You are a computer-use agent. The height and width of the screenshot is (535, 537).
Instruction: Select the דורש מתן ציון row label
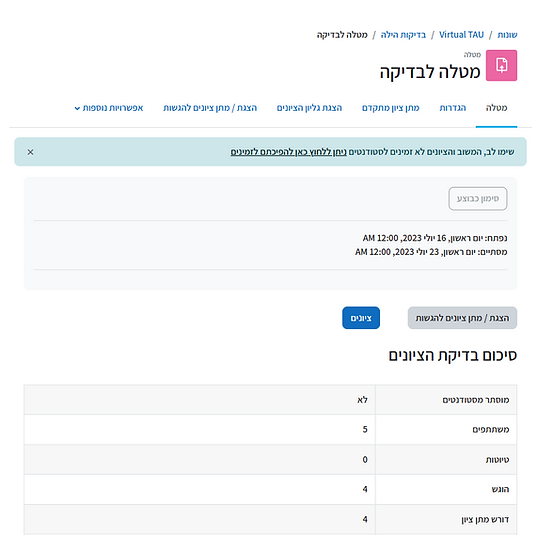pyautogui.click(x=485, y=519)
